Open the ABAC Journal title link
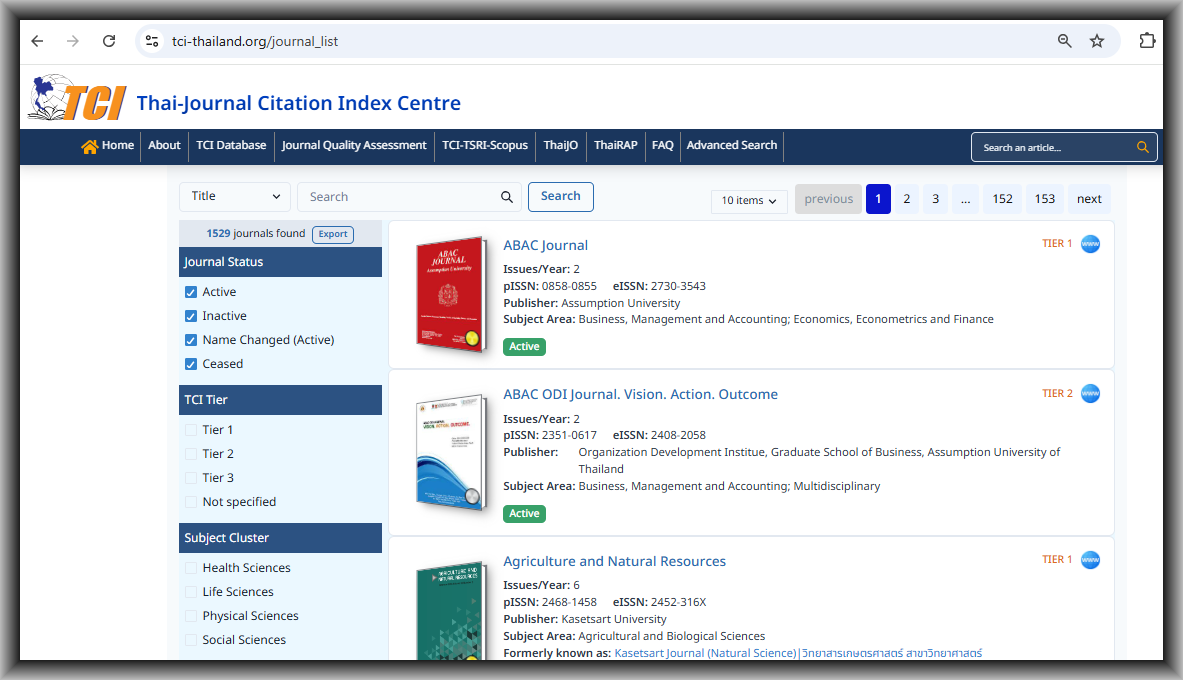Image resolution: width=1183 pixels, height=680 pixels. point(545,245)
